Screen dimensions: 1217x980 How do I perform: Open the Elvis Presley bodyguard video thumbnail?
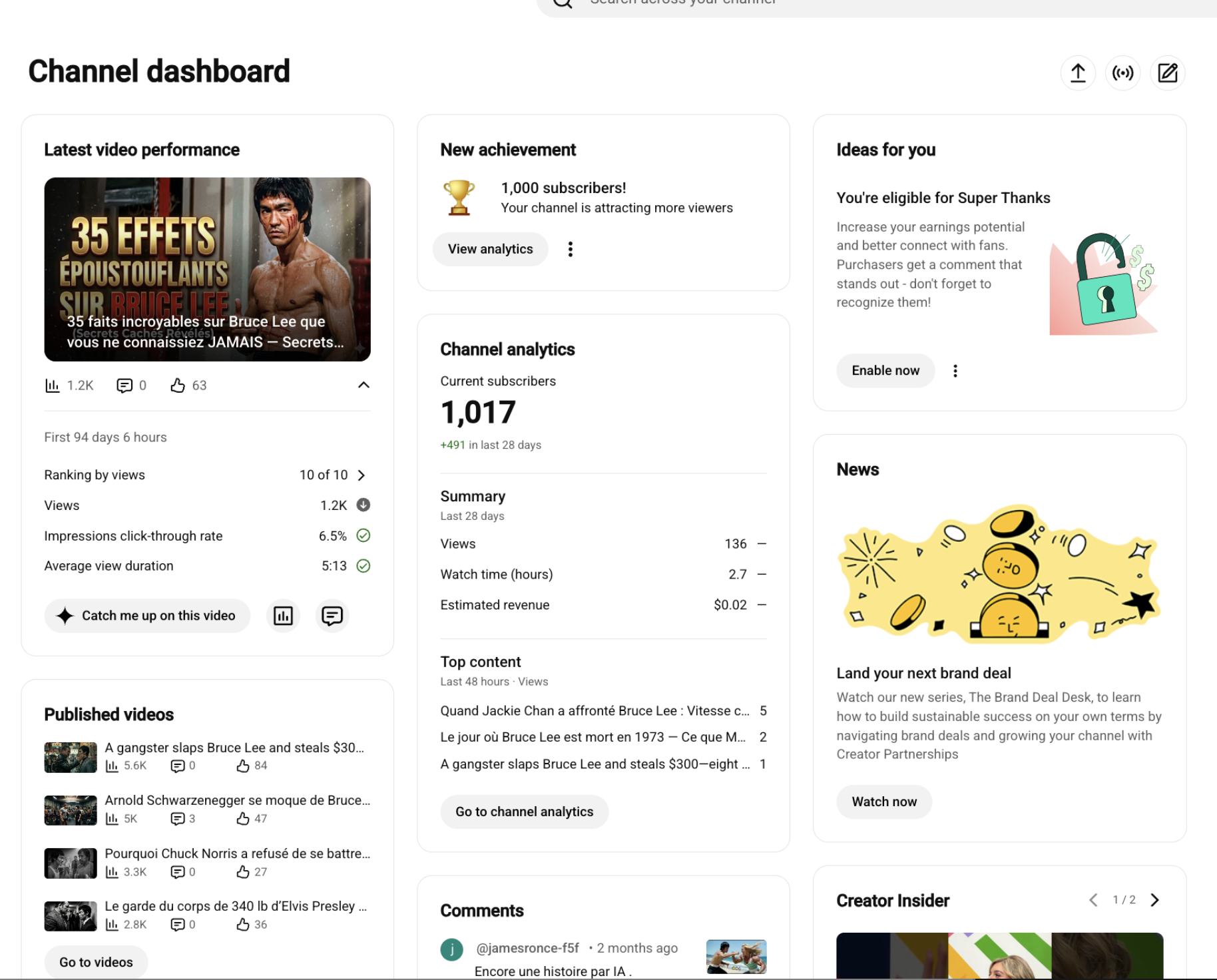pyautogui.click(x=71, y=916)
